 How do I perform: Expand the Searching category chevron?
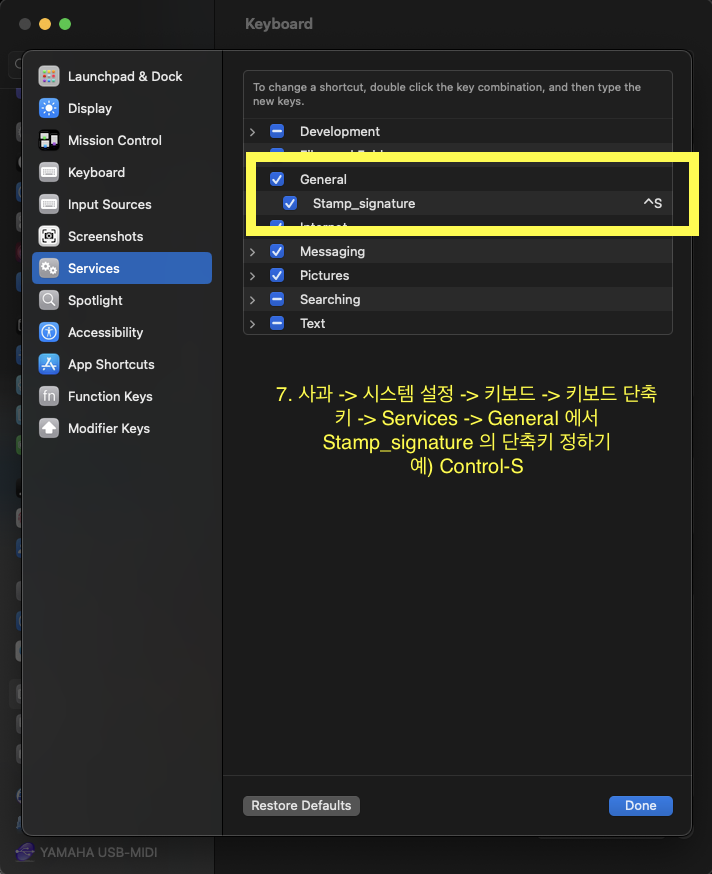click(253, 299)
